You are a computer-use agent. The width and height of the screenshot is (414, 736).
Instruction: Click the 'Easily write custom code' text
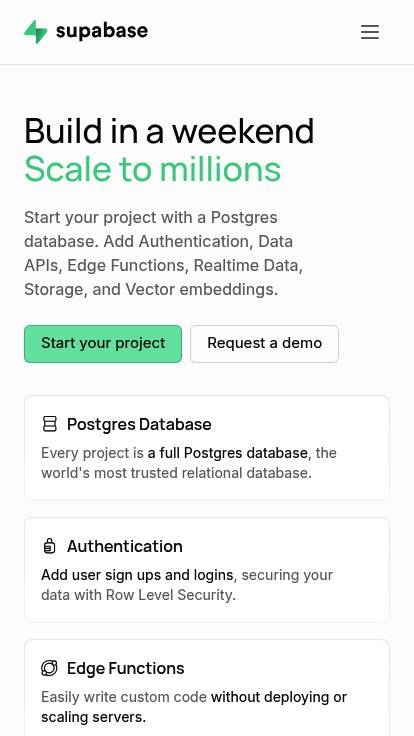[124, 697]
